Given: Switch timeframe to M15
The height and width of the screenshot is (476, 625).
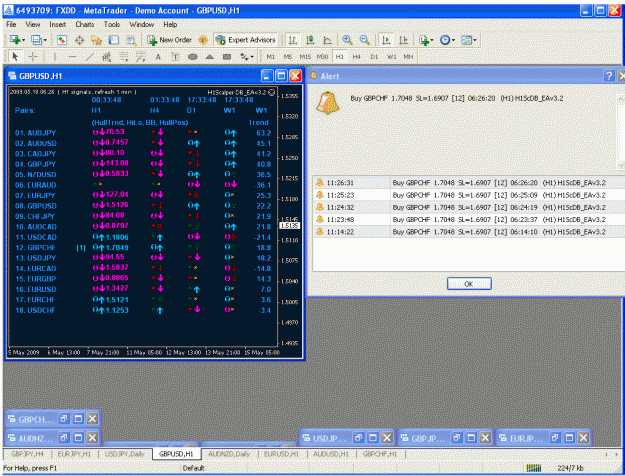Looking at the screenshot, I should pos(305,57).
